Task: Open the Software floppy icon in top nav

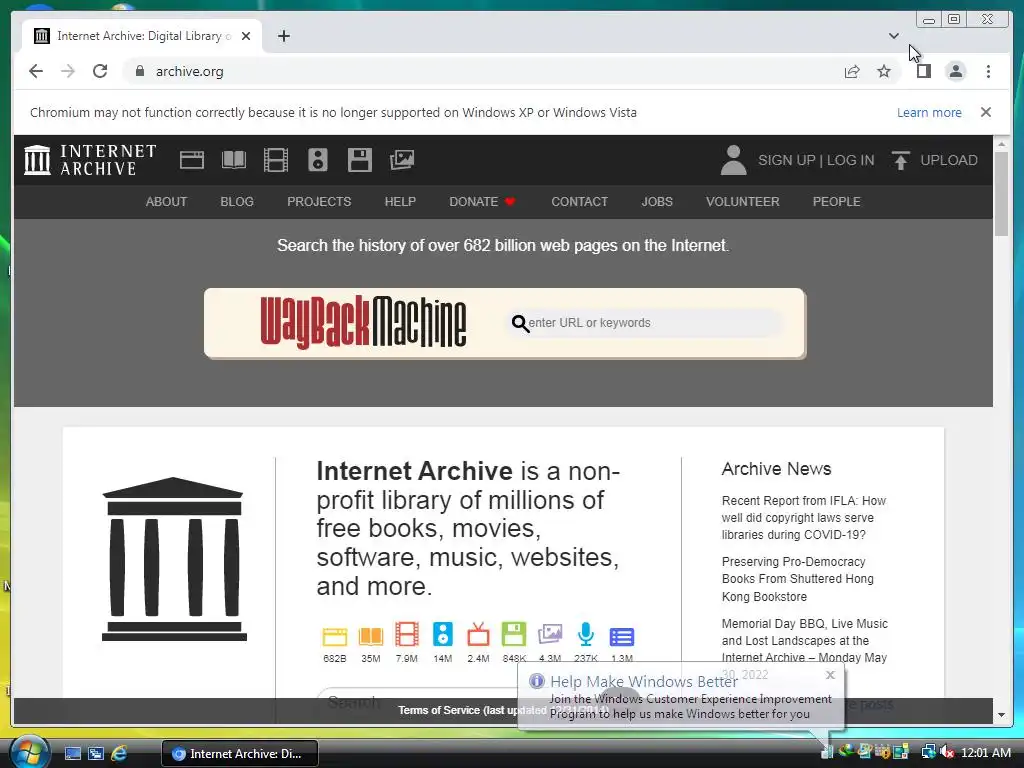Action: click(359, 160)
